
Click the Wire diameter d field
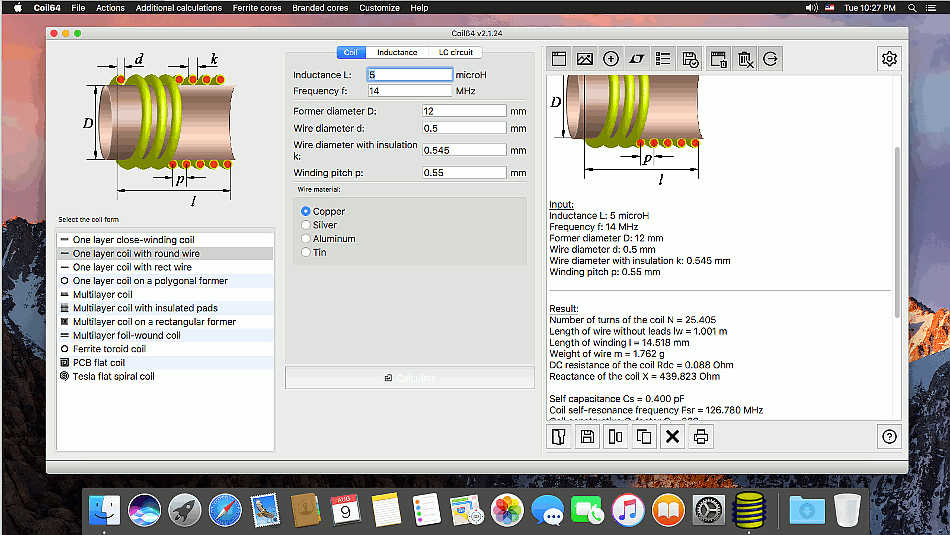[463, 128]
